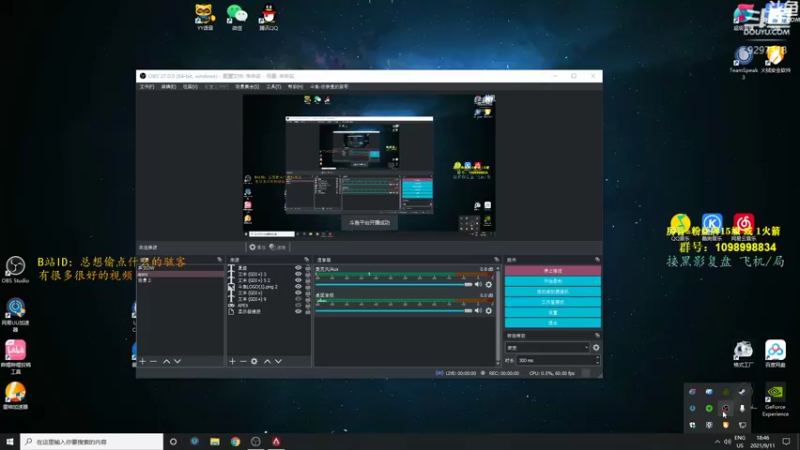Open 格式工厂 desktop icon
Image resolution: width=800 pixels, height=450 pixels.
tap(743, 354)
